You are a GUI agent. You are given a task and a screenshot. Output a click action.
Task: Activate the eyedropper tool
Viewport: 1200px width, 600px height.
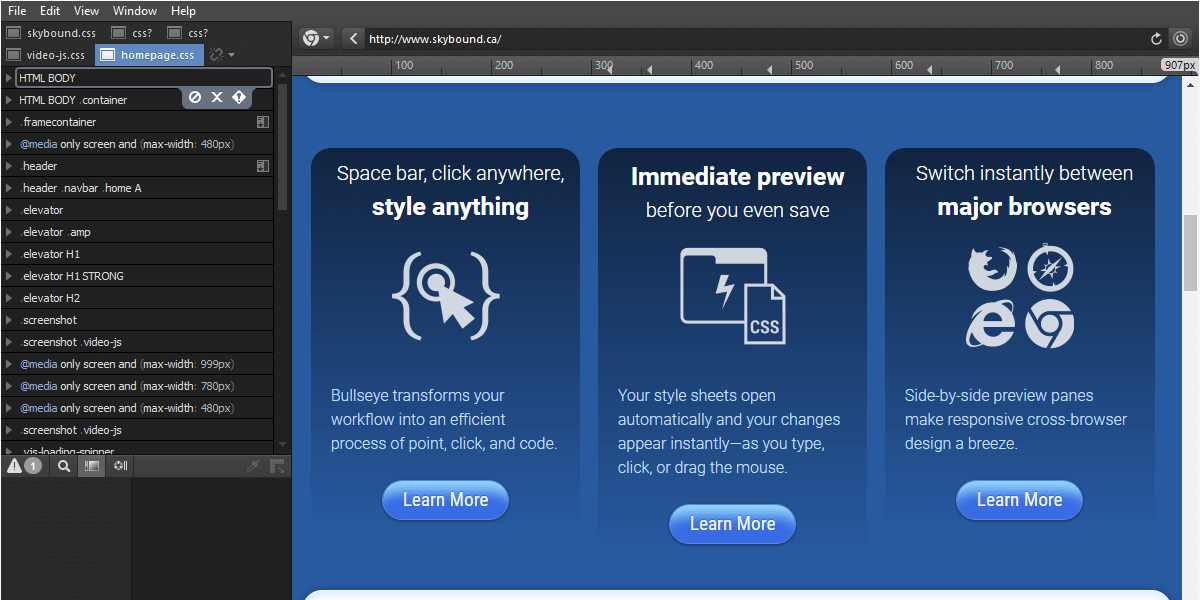click(x=253, y=466)
